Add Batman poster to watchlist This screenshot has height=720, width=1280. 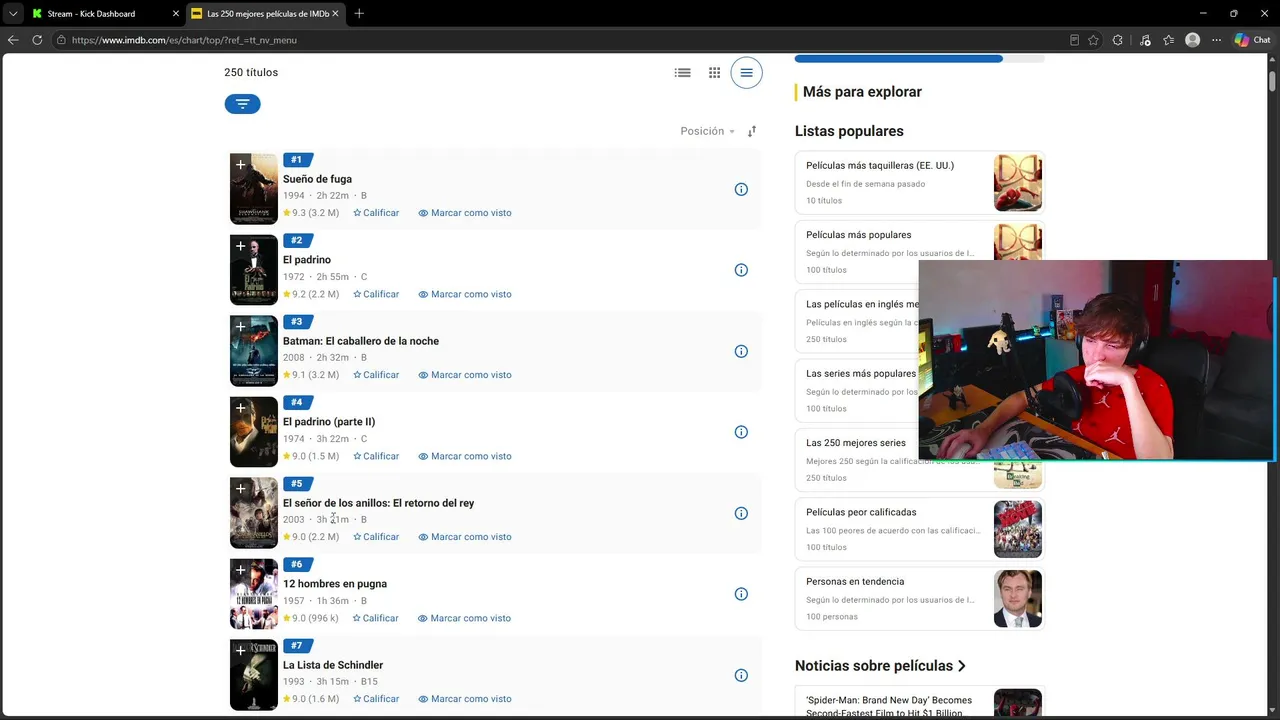(x=240, y=327)
